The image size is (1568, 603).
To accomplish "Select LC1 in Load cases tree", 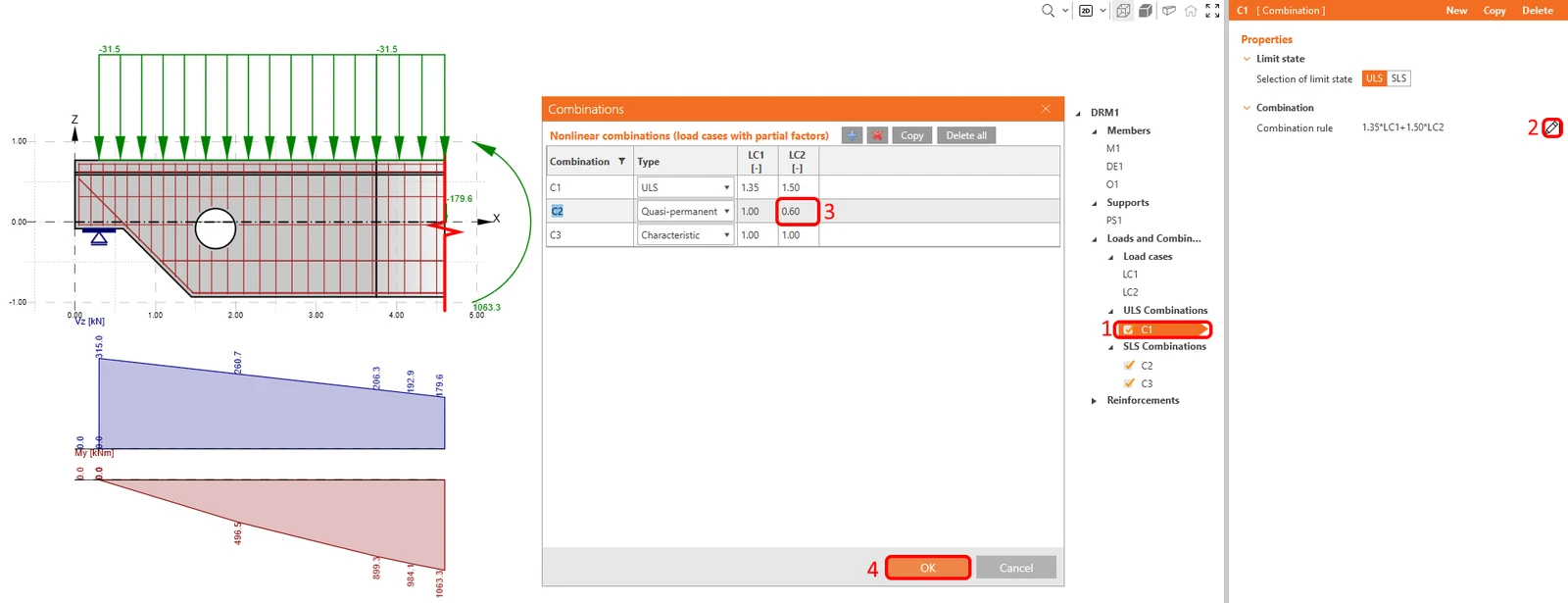I will [x=1130, y=275].
